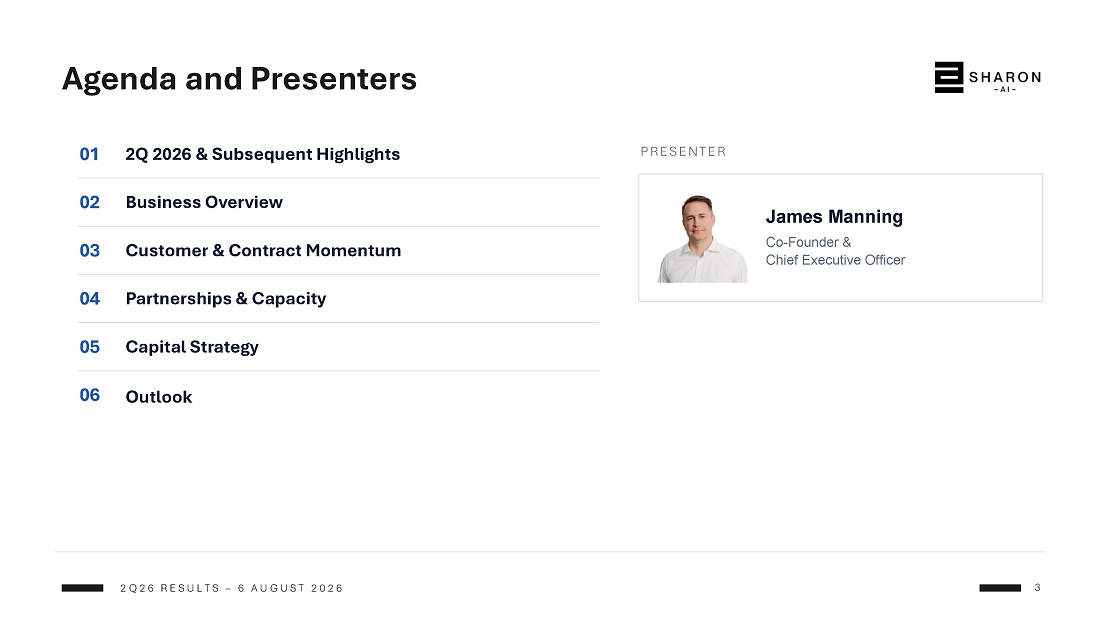Viewport: 1100px width, 619px height.
Task: Click the 2Q26 Results footer text
Action: [232, 588]
